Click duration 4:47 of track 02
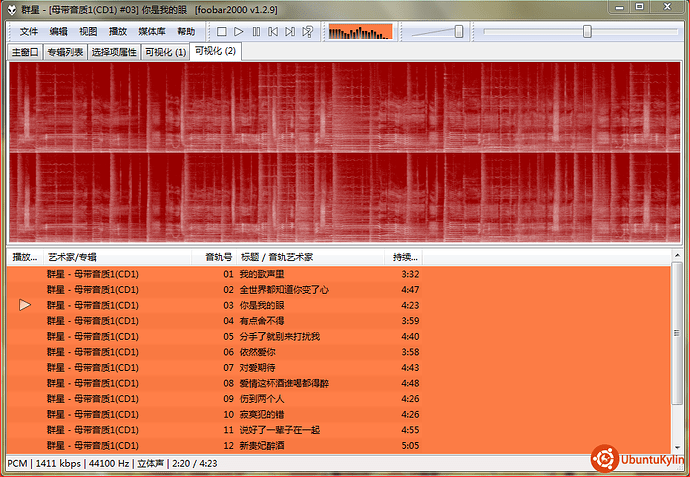The width and height of the screenshot is (690, 477). point(410,290)
